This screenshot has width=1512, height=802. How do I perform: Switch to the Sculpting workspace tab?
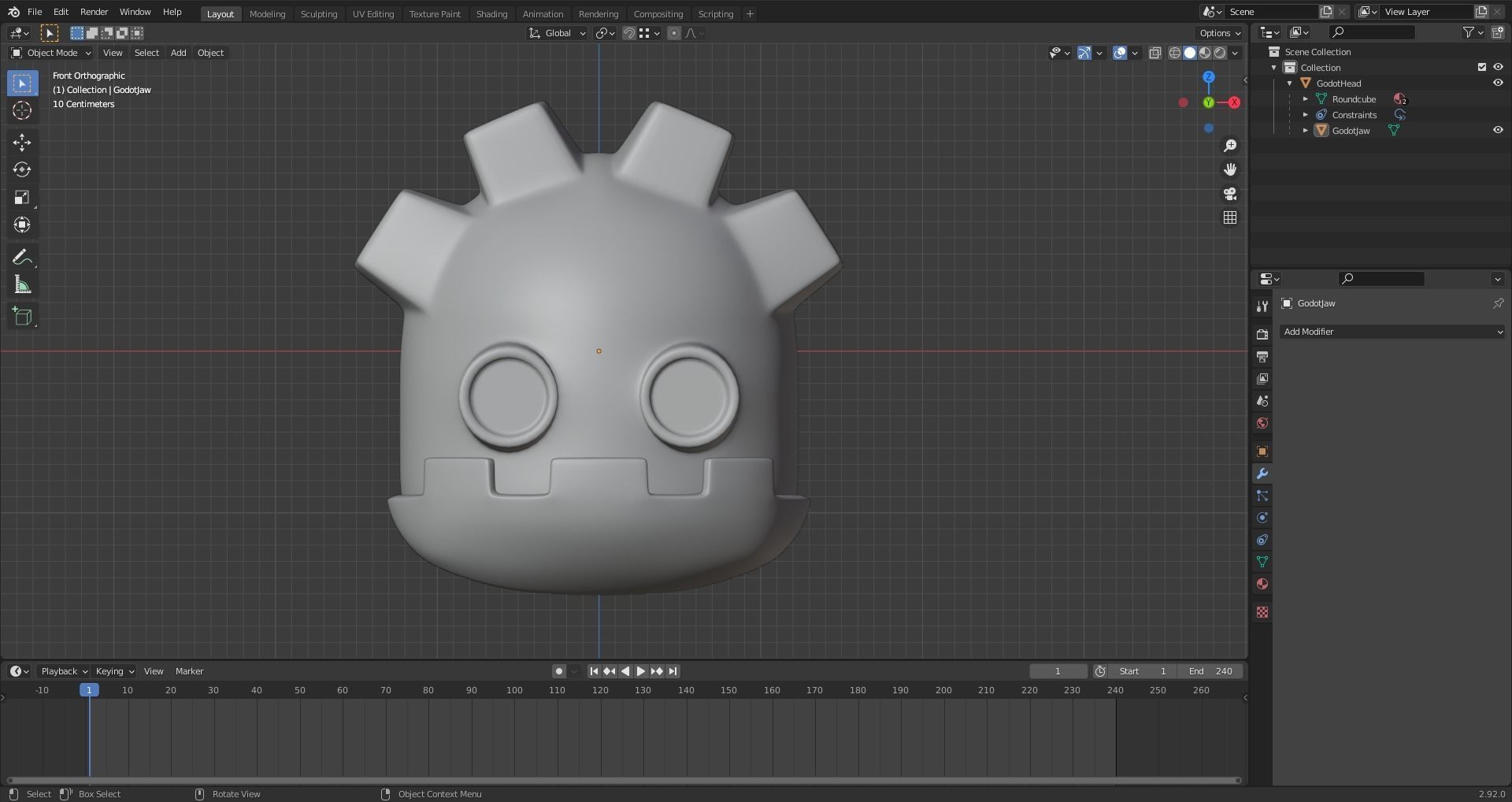[x=319, y=14]
